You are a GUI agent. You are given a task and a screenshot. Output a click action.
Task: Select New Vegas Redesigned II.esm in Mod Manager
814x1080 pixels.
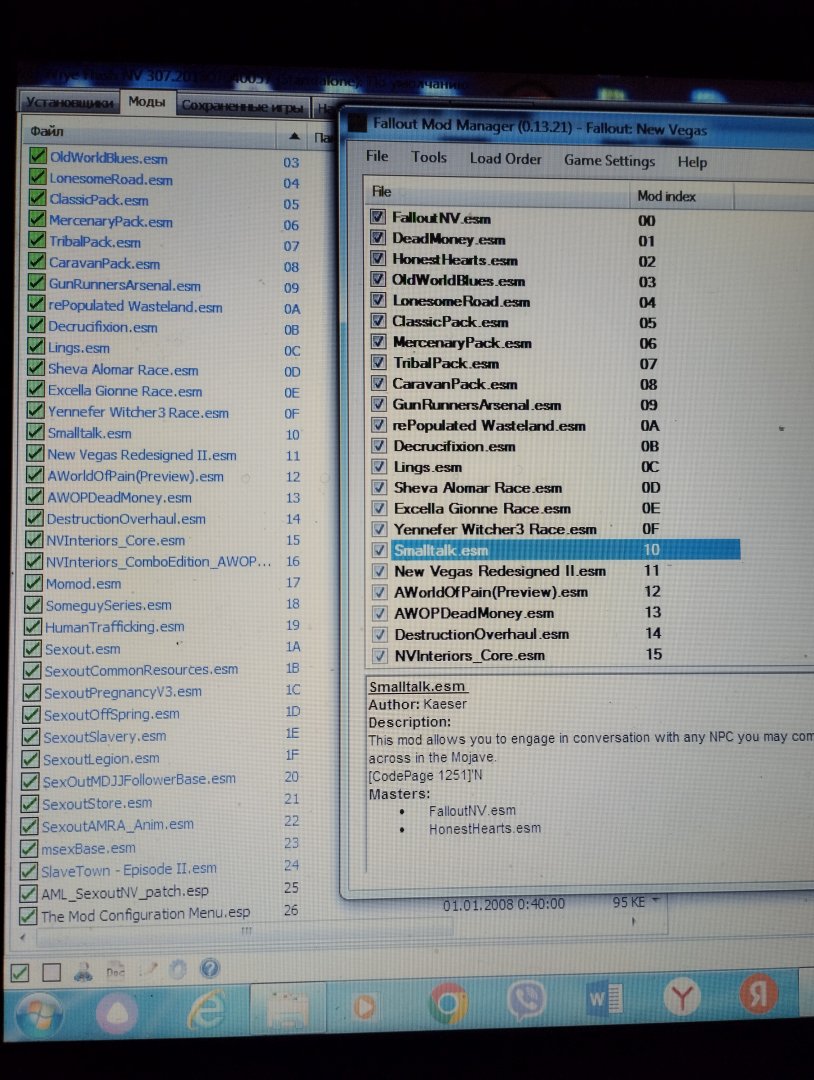[x=499, y=571]
